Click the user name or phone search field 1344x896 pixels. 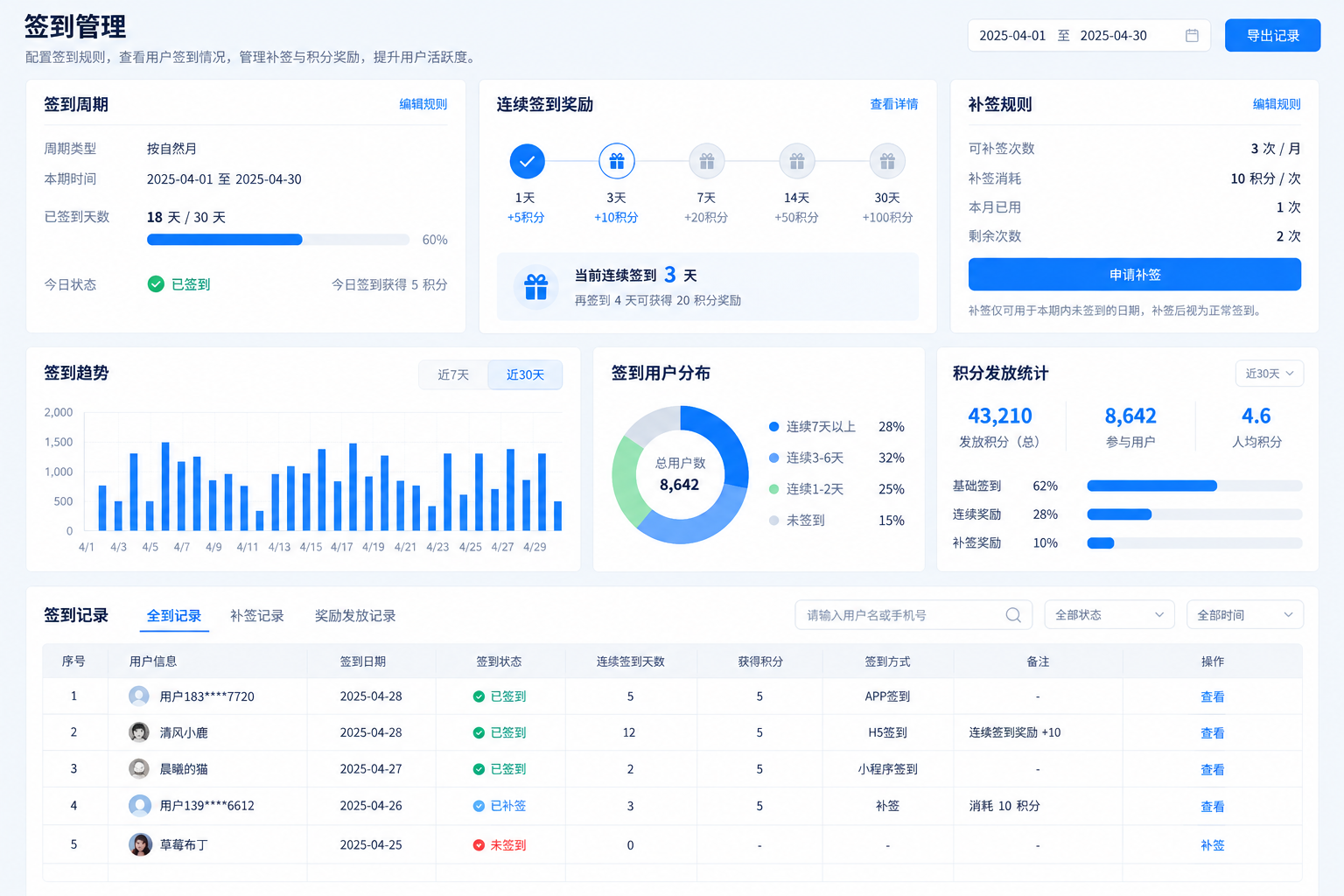click(x=913, y=615)
